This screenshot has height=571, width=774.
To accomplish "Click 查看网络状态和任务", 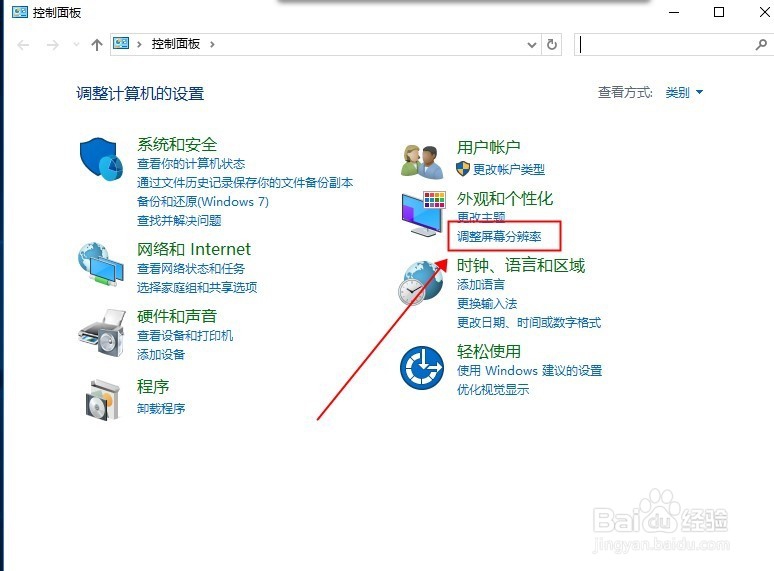I will tap(191, 268).
